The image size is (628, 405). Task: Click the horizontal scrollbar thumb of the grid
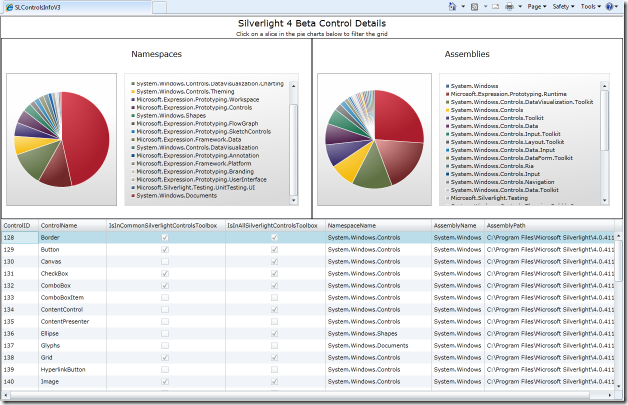coord(300,395)
